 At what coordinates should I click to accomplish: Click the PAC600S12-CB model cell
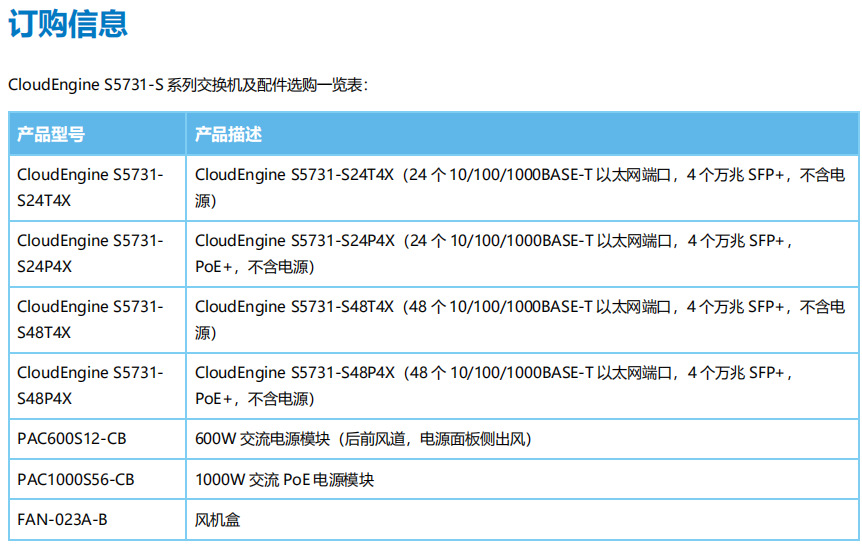tap(97, 439)
